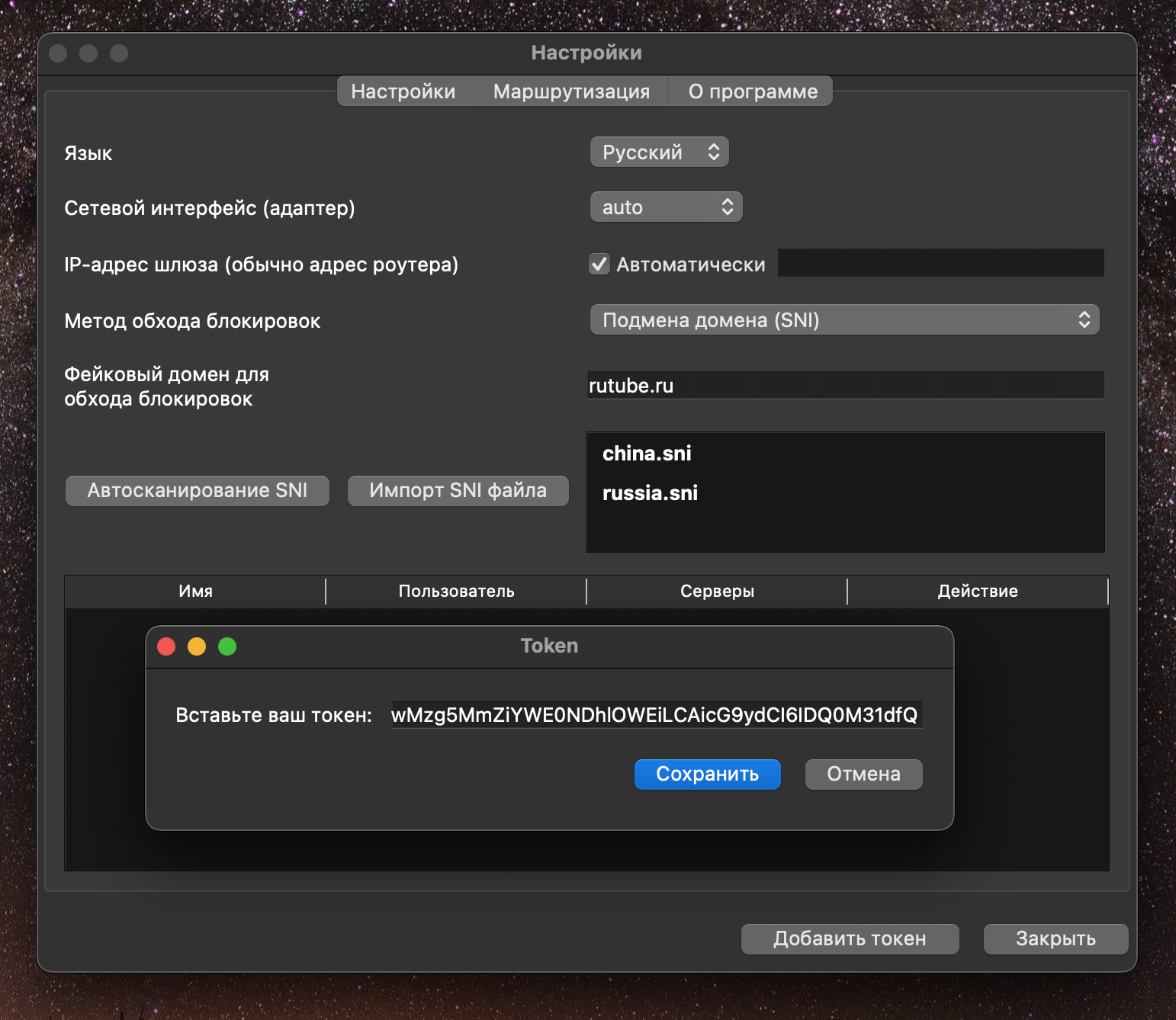Click the Автосканирование SNI button
Viewport: 1176px width, 1020px height.
tap(198, 490)
